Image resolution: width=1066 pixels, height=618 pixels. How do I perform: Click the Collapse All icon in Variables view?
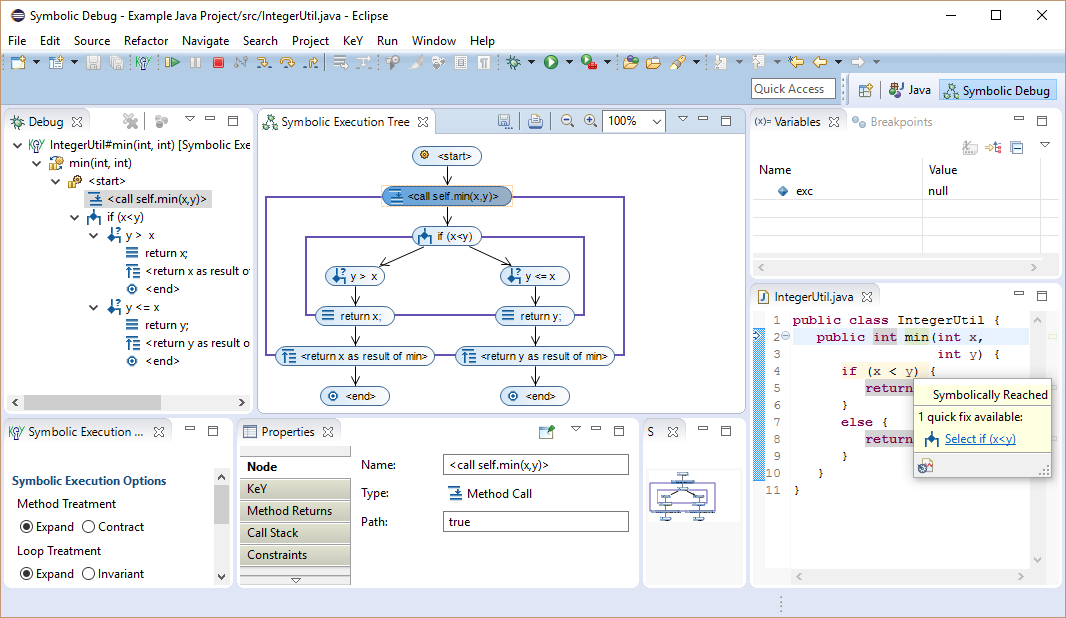click(x=1017, y=148)
